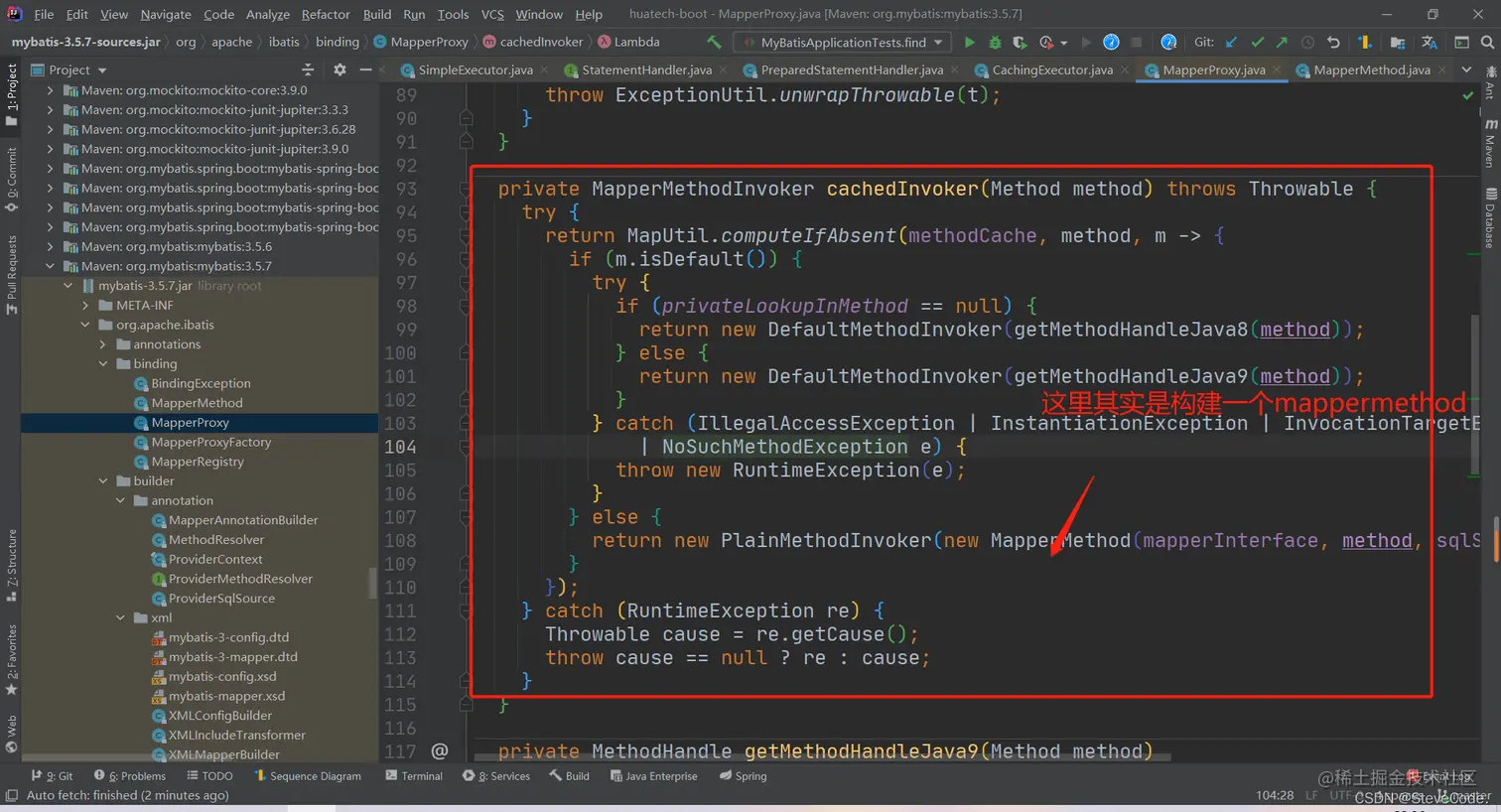
Task: Switch to CachingExecutor.java tab
Action: tap(1052, 69)
